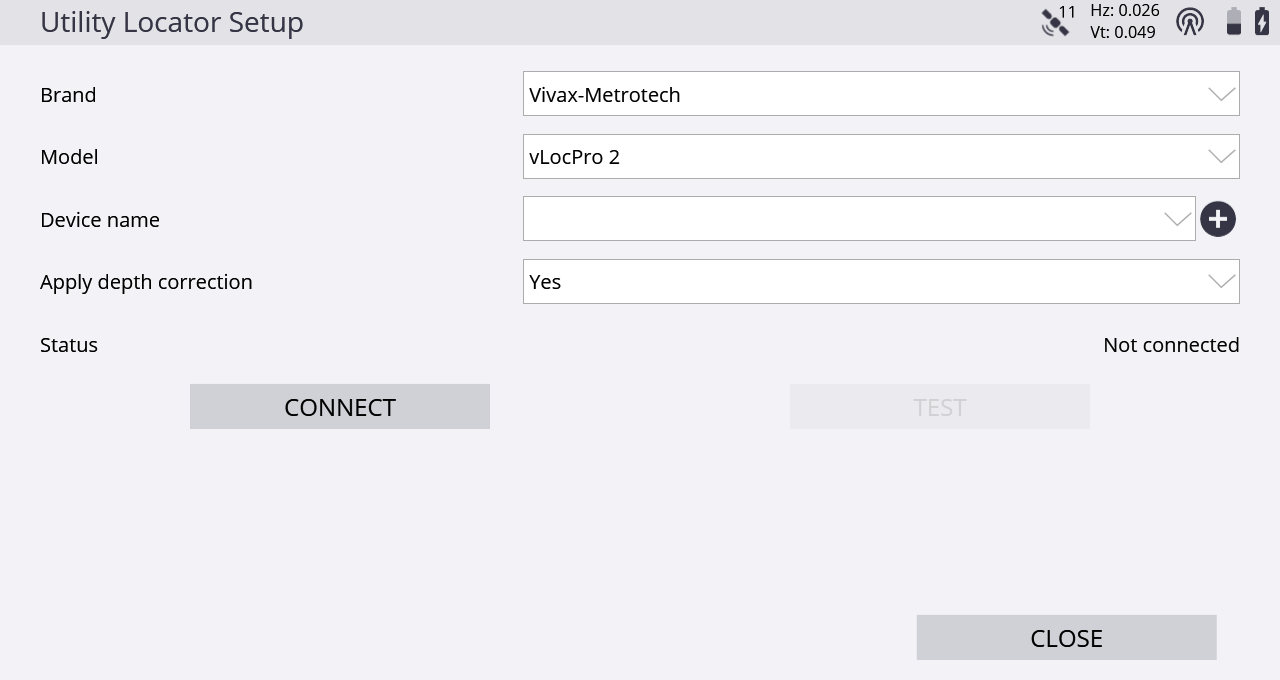Close the Utility Locator Setup screen
The height and width of the screenshot is (680, 1280).
pyautogui.click(x=1067, y=638)
